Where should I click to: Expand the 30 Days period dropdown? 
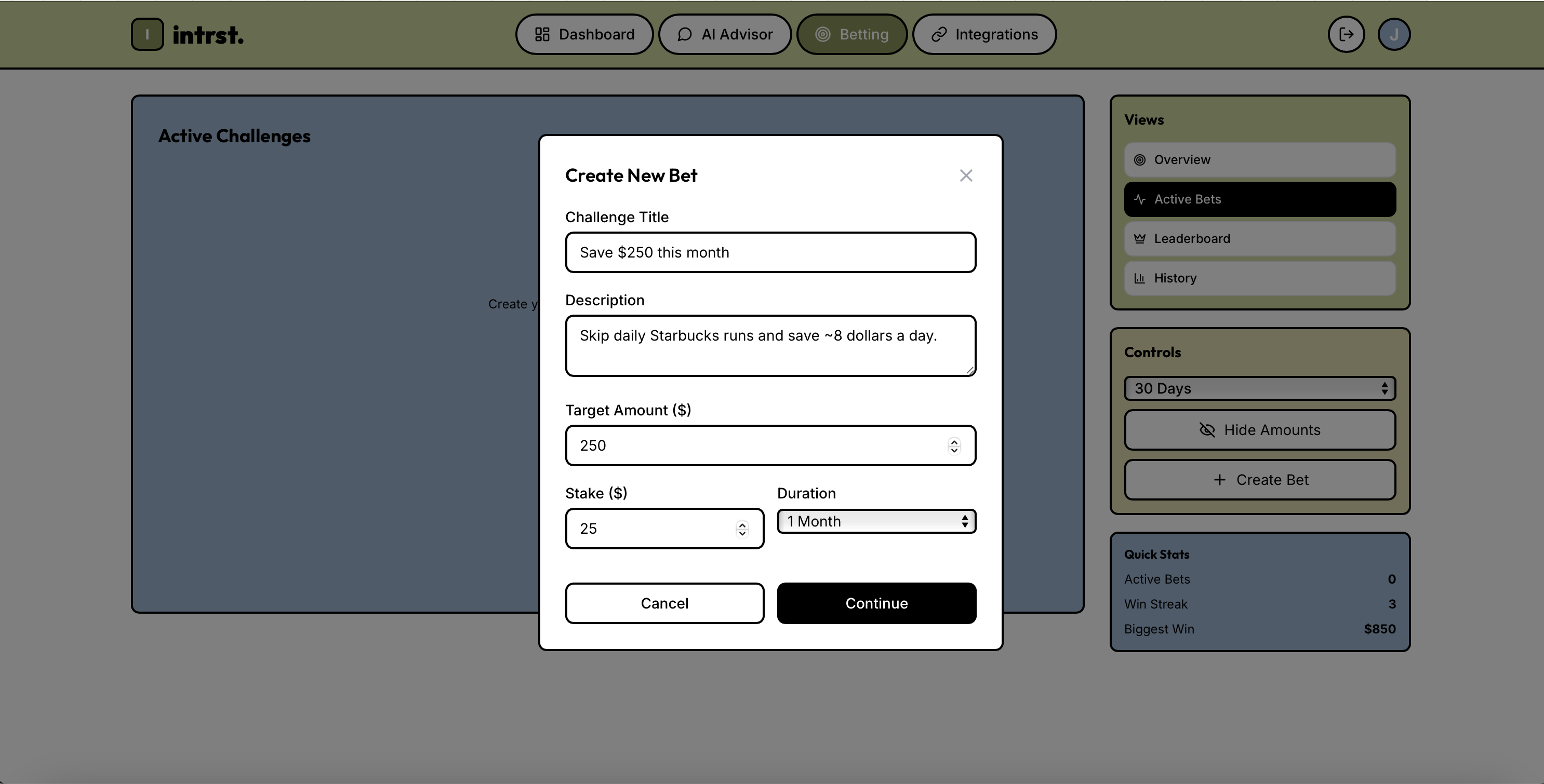pyautogui.click(x=1259, y=389)
